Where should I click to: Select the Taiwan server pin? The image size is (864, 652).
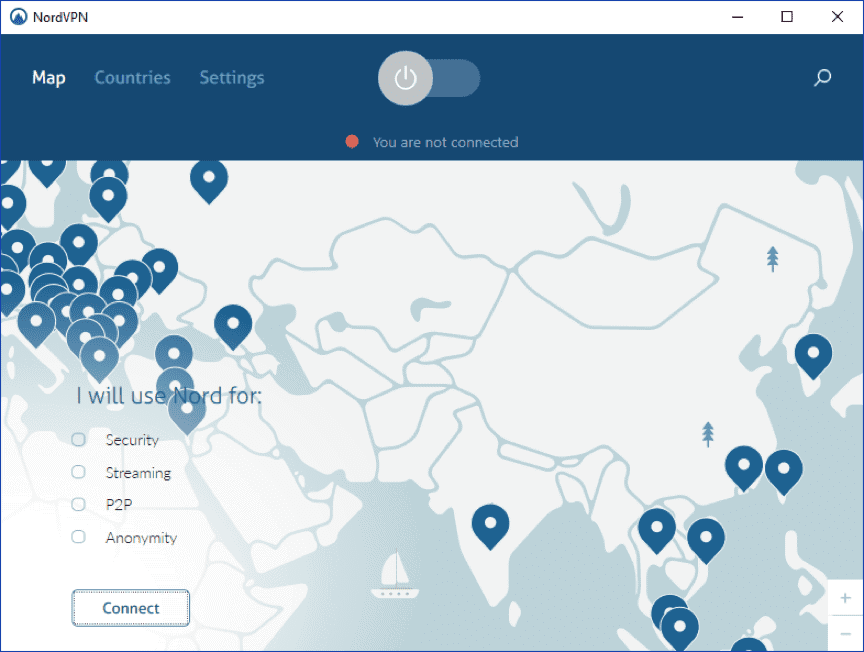click(784, 471)
